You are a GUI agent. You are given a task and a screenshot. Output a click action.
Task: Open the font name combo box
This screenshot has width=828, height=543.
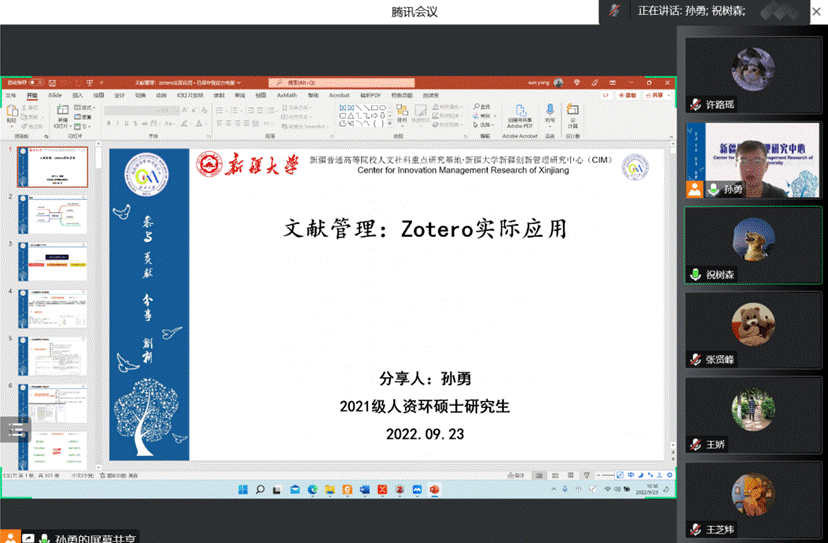130,110
